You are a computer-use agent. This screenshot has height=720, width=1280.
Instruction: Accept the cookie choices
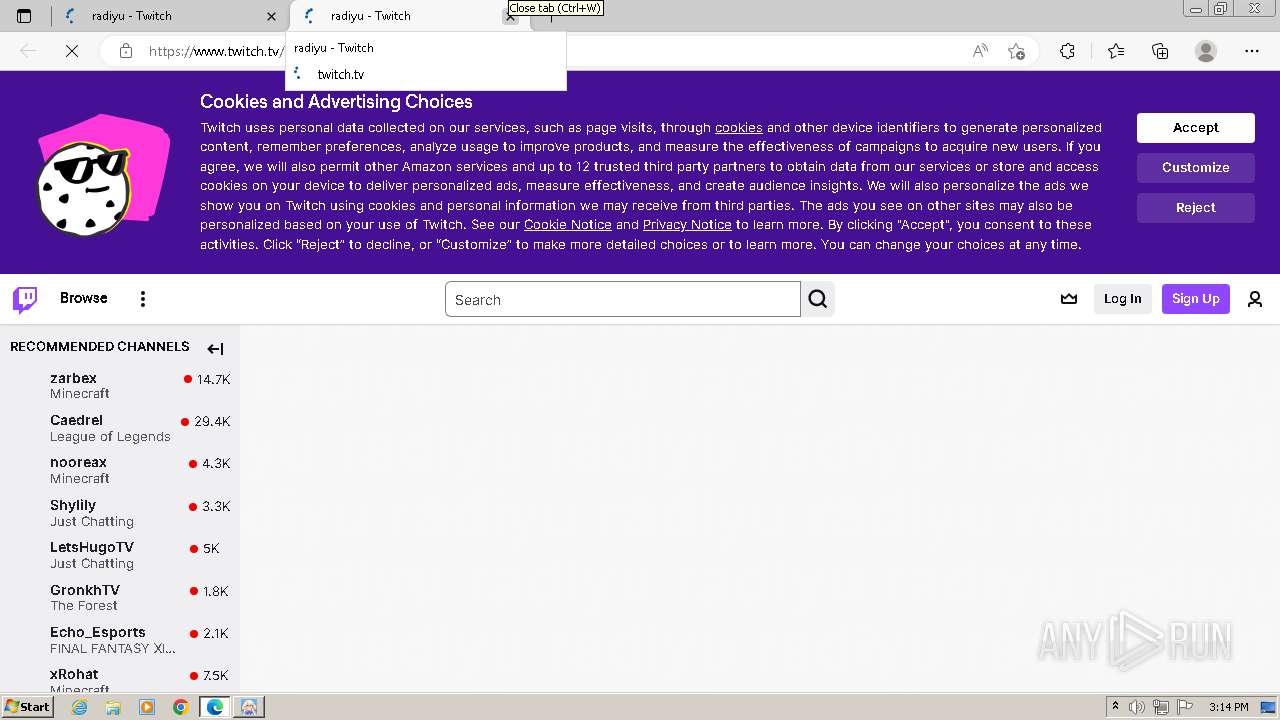coord(1196,127)
